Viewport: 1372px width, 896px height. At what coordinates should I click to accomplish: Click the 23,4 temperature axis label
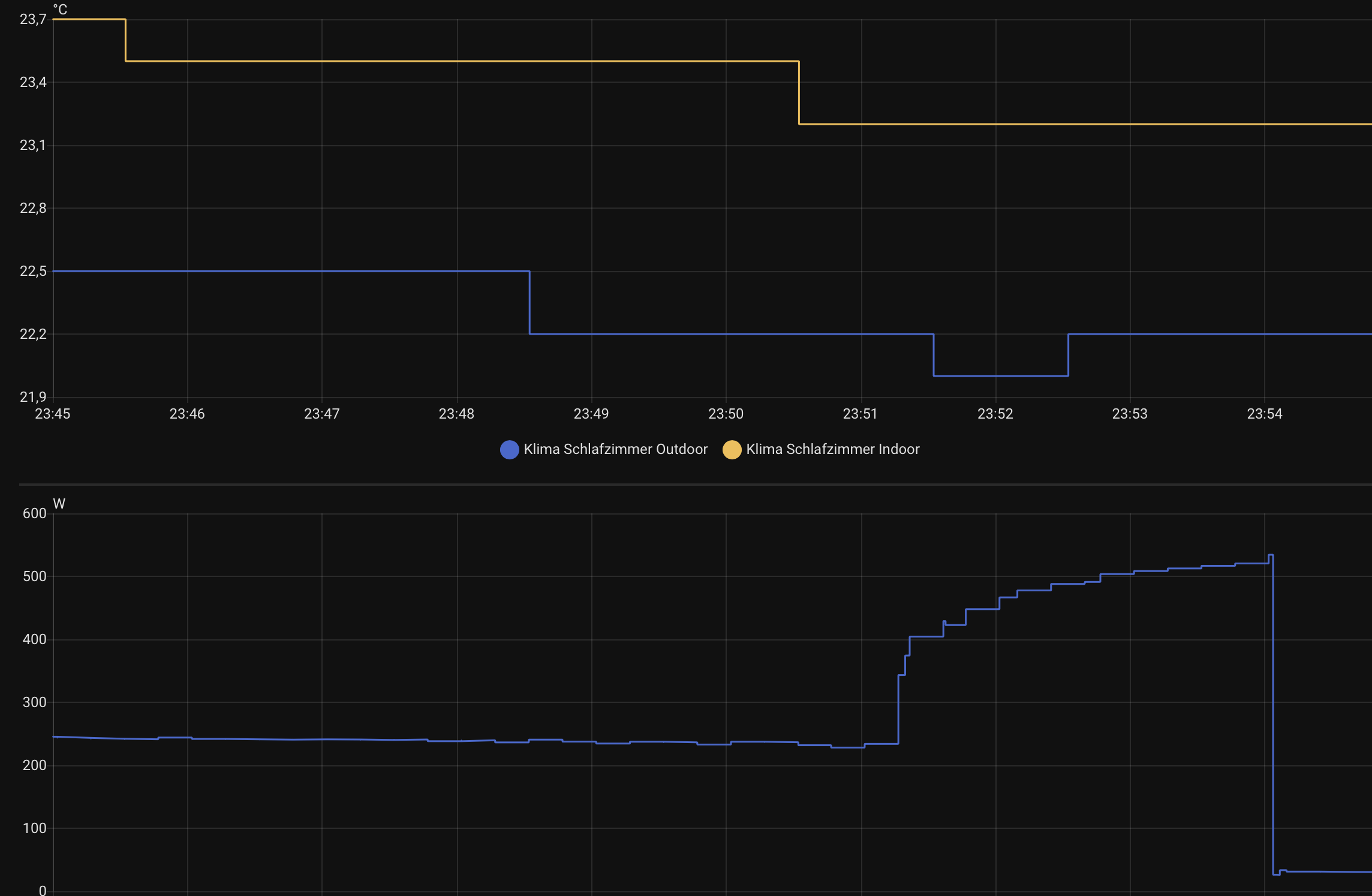click(x=33, y=82)
